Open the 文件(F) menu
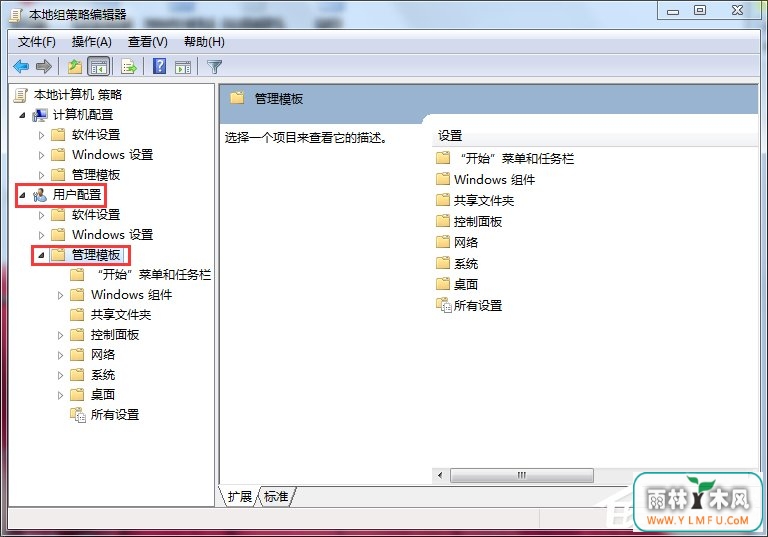The height and width of the screenshot is (537, 768). coord(37,42)
